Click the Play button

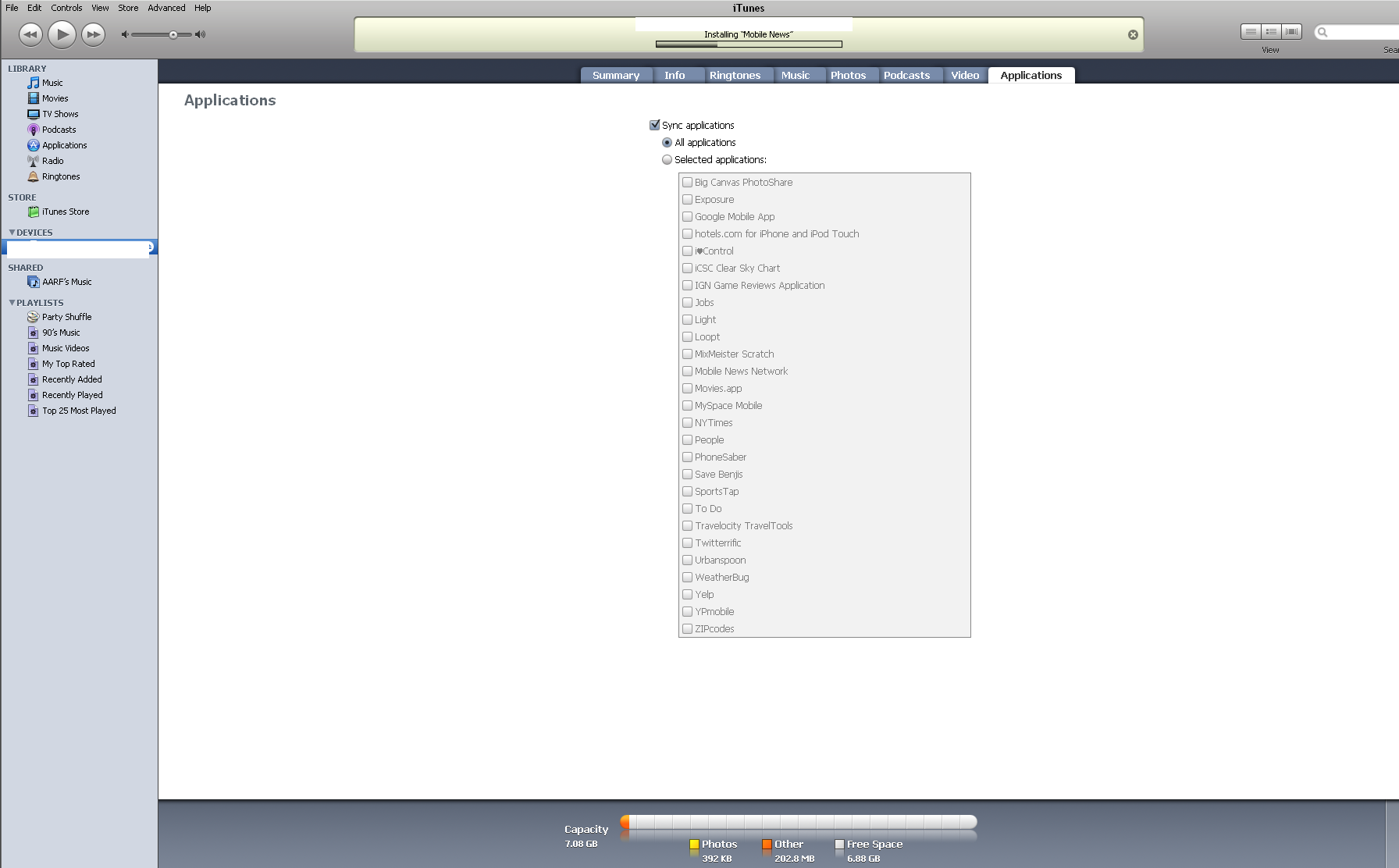tap(62, 34)
